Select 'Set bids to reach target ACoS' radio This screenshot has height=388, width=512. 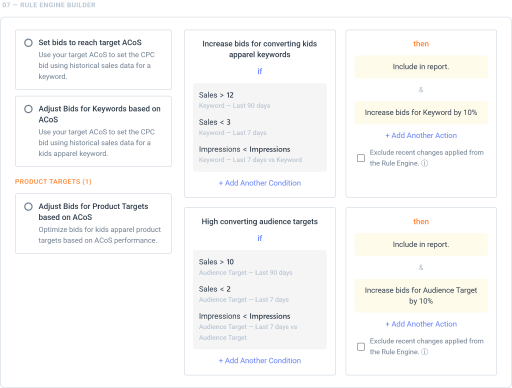28,43
